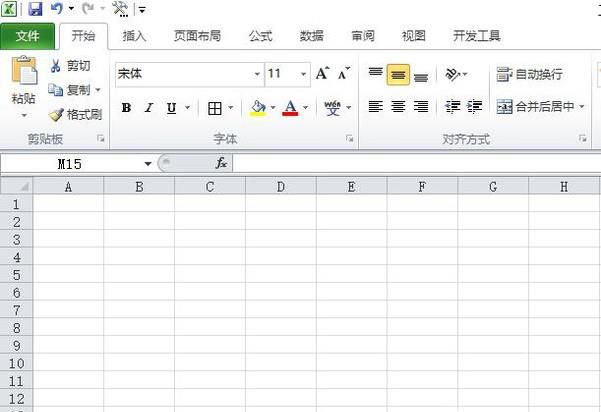Apply yellow fill color bucket
601x412 pixels.
(x=258, y=108)
